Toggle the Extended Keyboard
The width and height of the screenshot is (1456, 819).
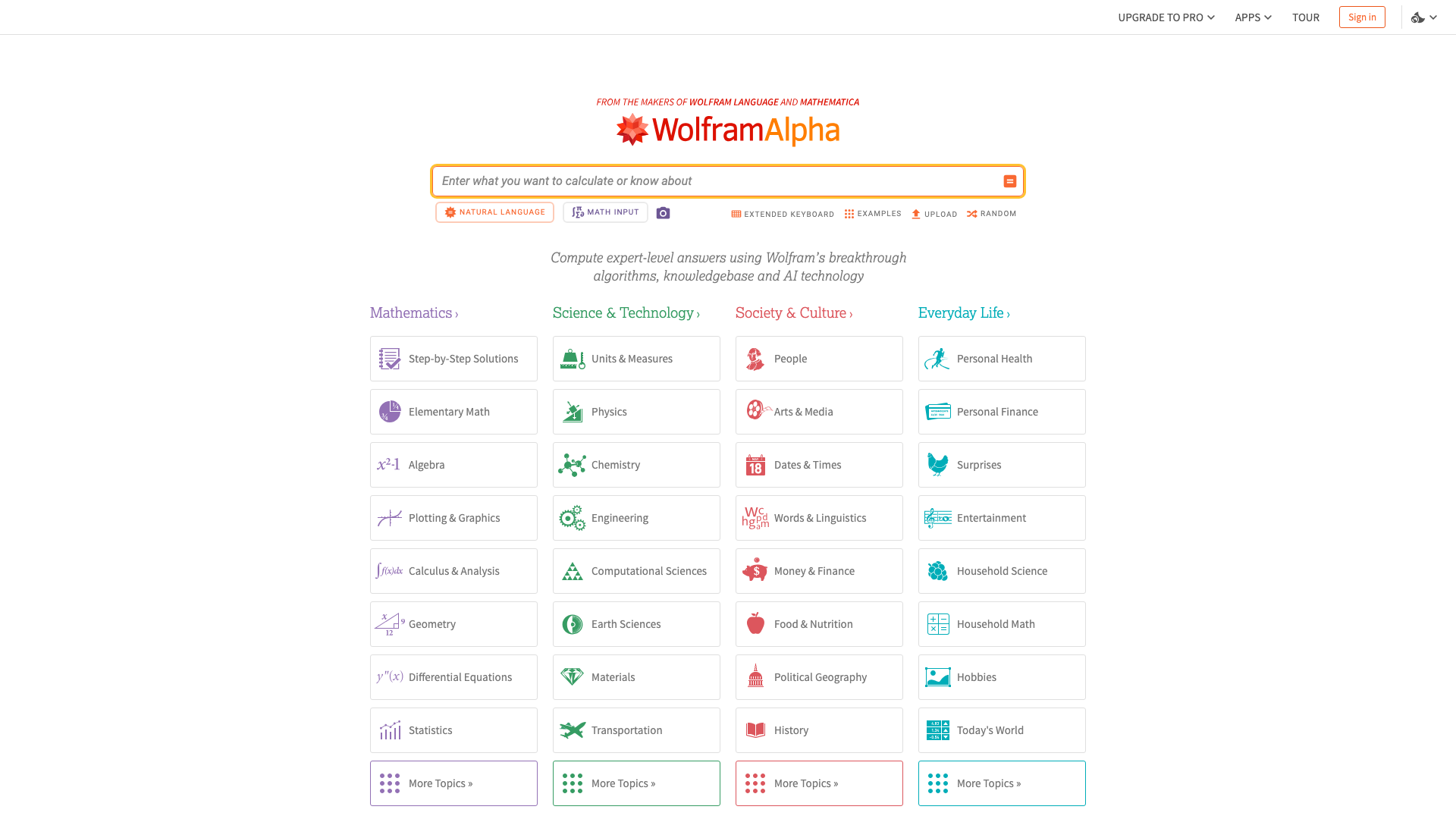(782, 213)
